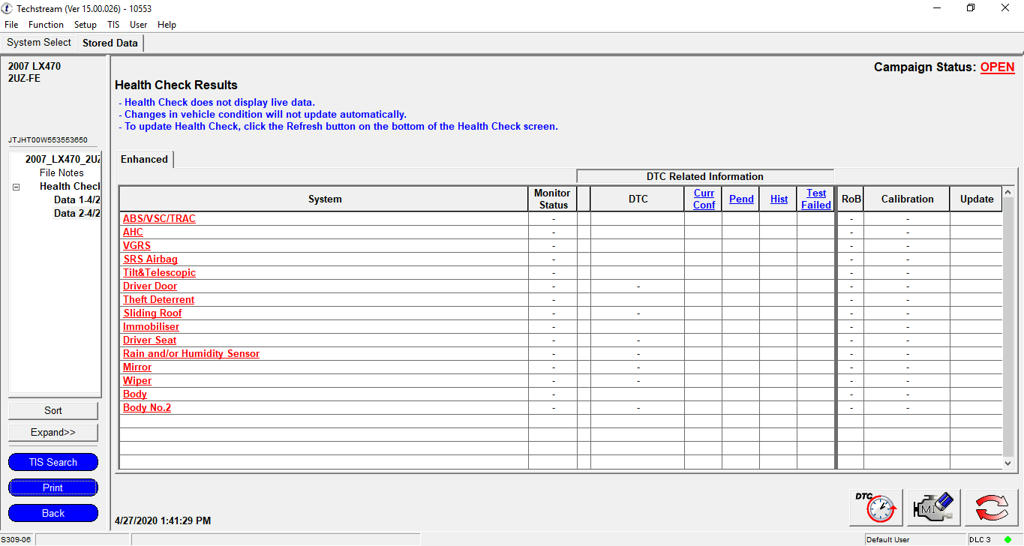Open the Sliding Roof system link
The height and width of the screenshot is (546, 1024).
click(x=152, y=313)
